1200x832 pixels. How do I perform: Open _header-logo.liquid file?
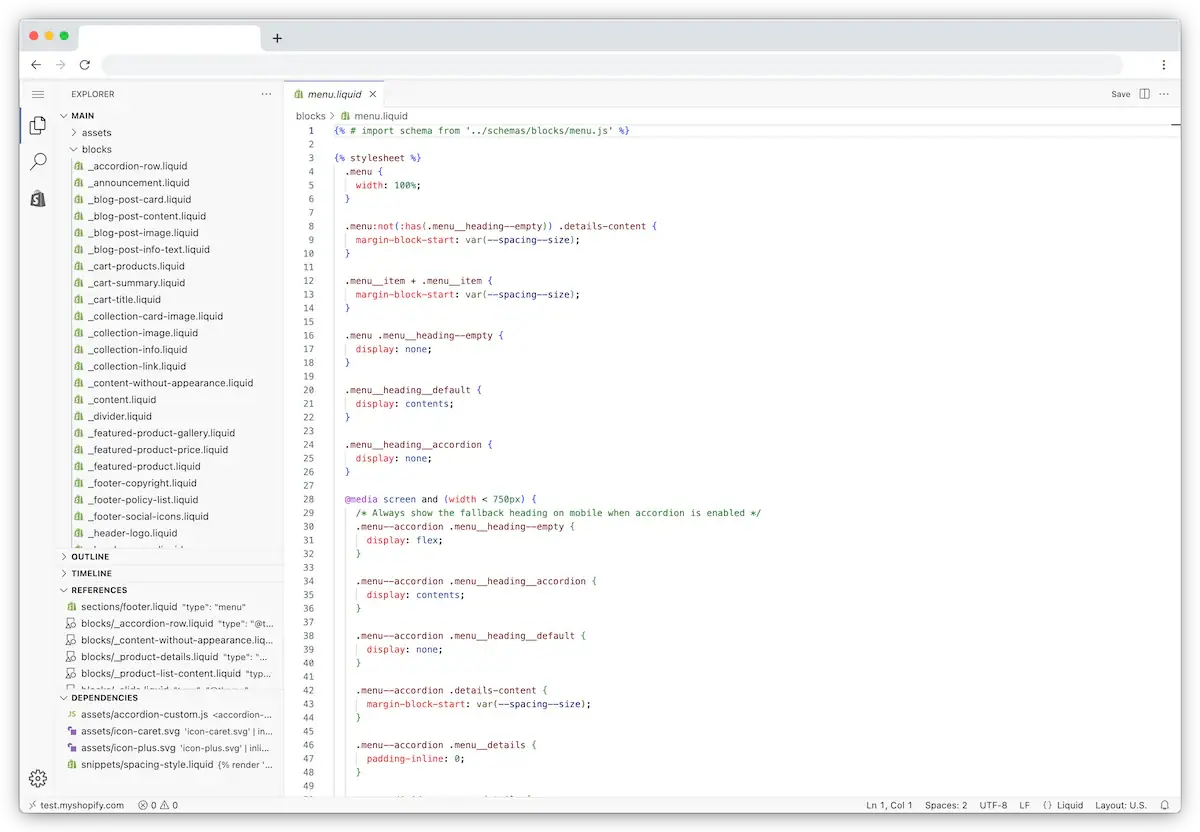click(132, 533)
